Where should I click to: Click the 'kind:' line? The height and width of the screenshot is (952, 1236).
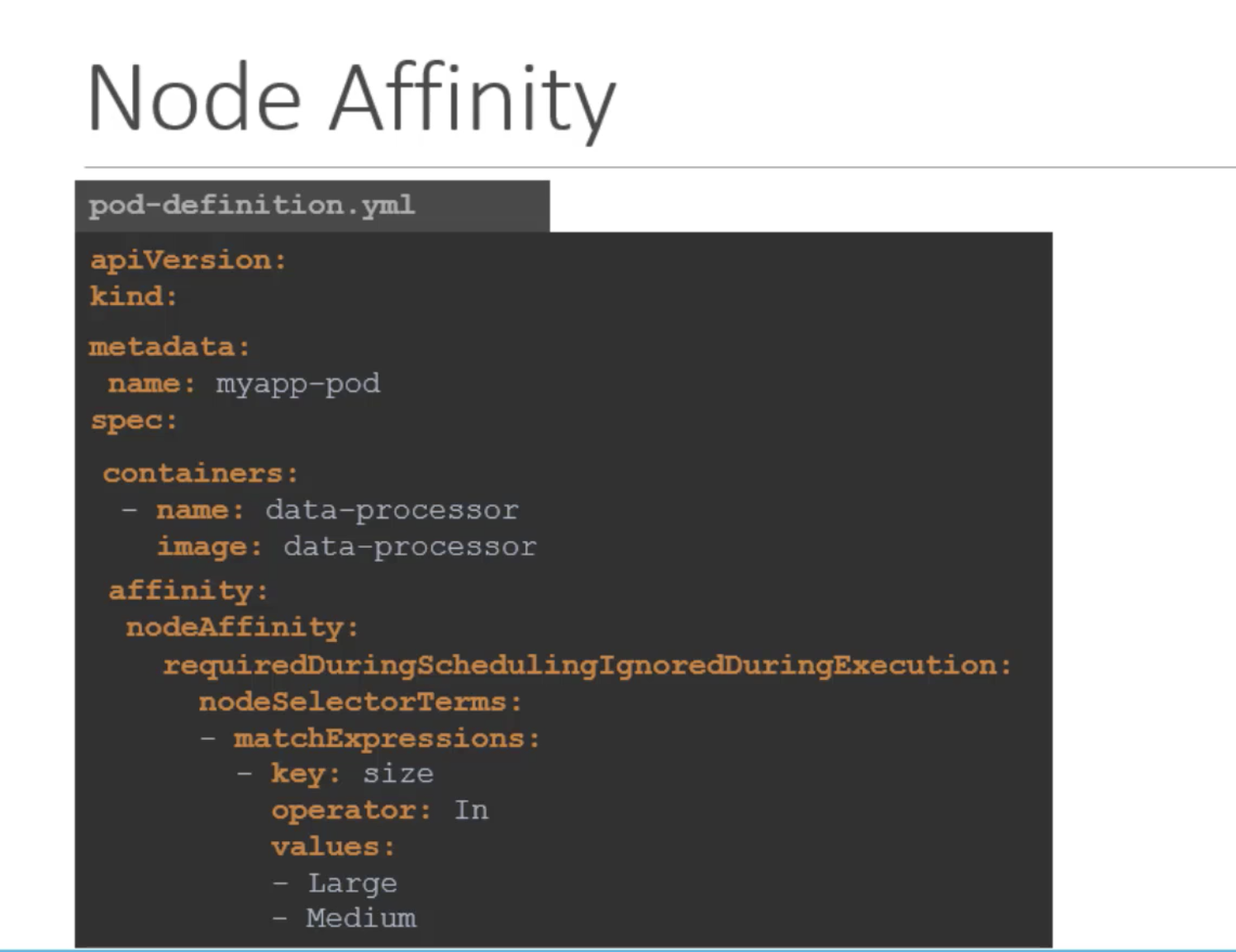click(134, 296)
